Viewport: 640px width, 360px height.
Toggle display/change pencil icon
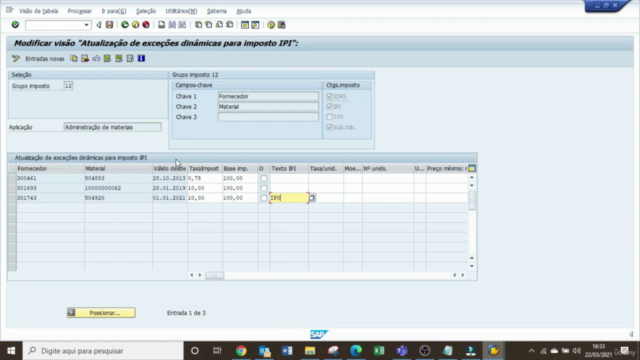pos(16,58)
